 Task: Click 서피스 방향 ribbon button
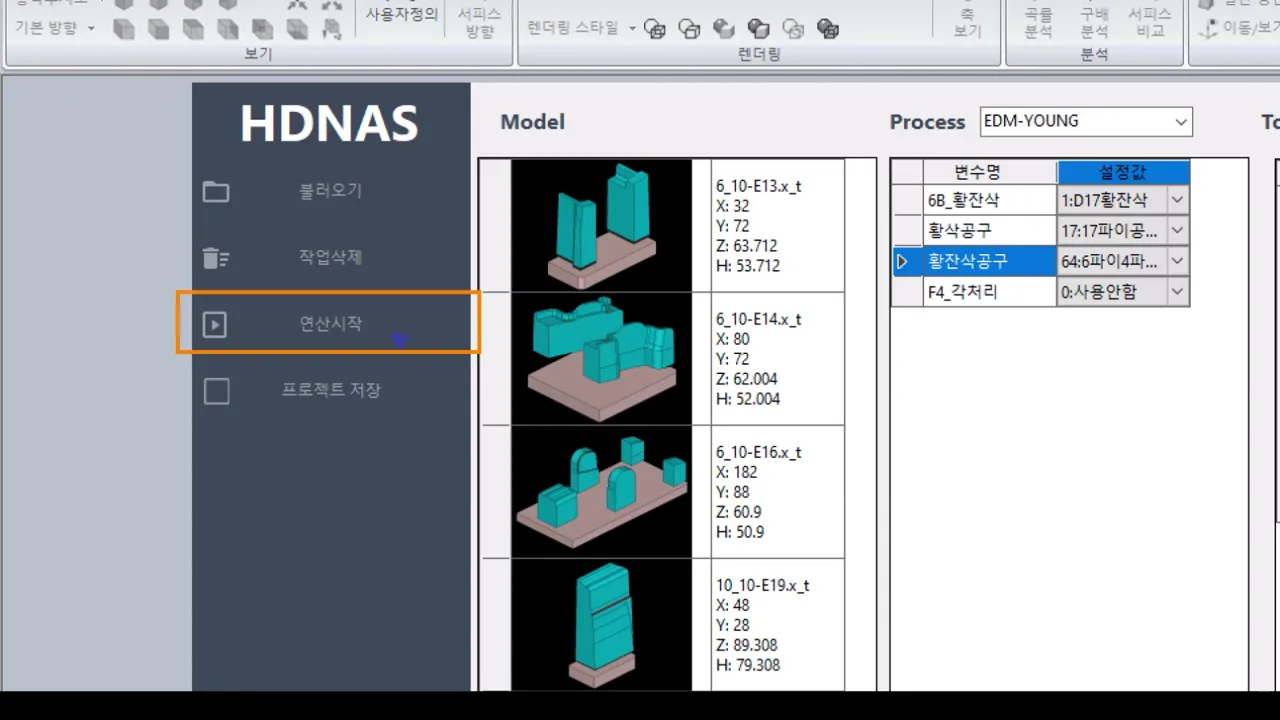[480, 22]
